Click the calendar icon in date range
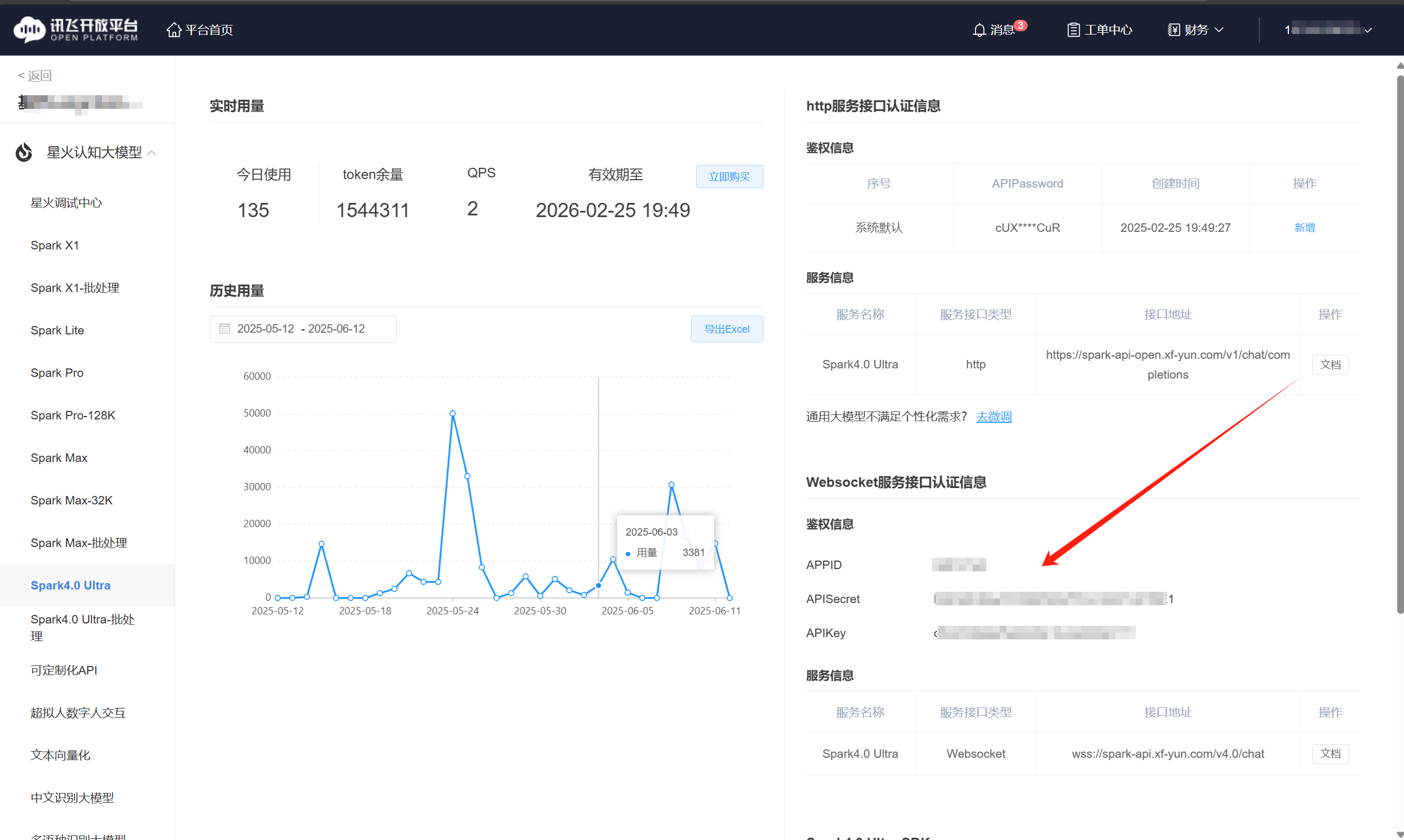1404x840 pixels. (x=224, y=329)
